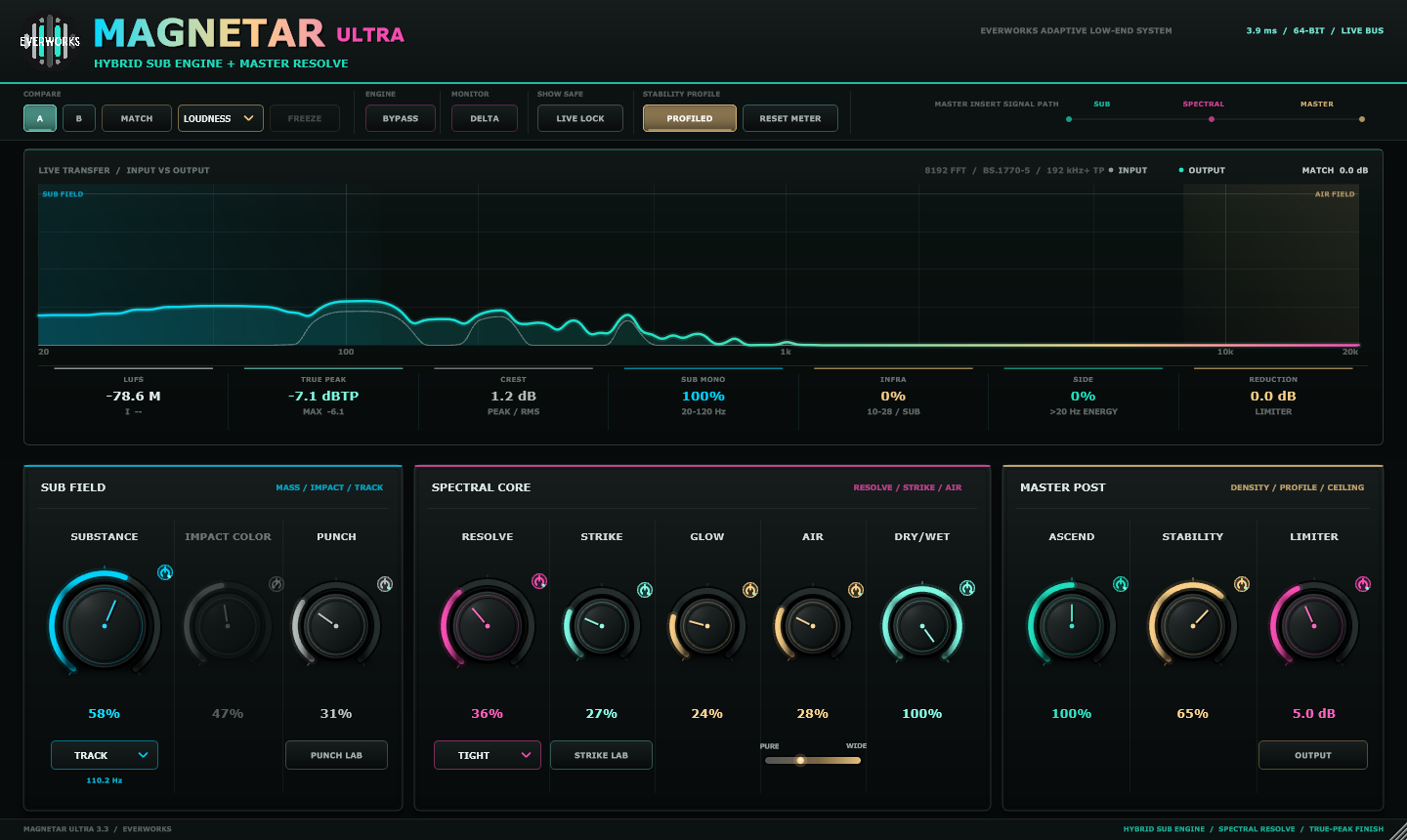This screenshot has width=1407, height=840.
Task: Click the PURE/WIDE air slider
Action: pos(813,760)
